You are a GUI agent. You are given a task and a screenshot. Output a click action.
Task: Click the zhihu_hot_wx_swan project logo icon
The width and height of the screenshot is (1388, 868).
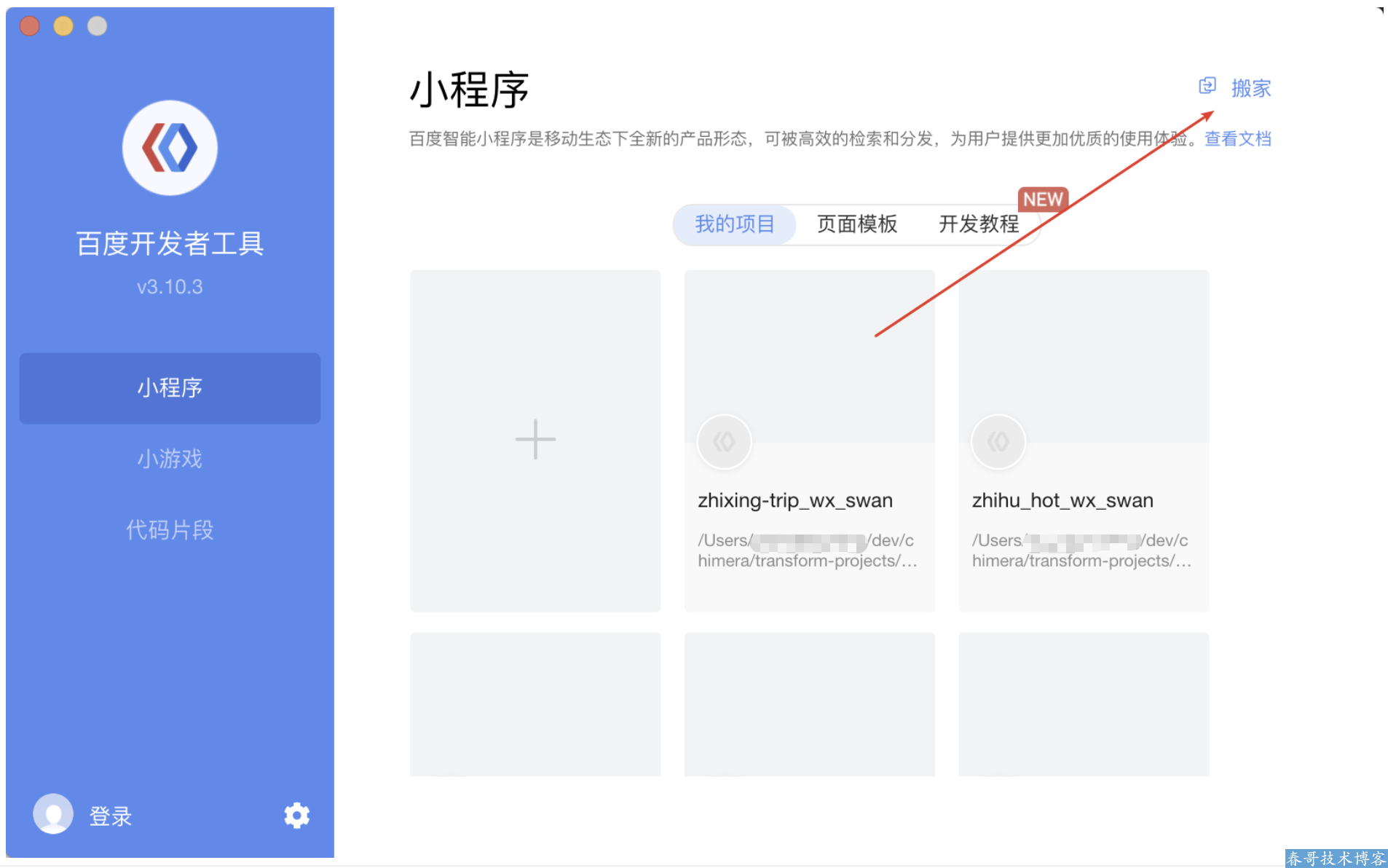point(998,441)
